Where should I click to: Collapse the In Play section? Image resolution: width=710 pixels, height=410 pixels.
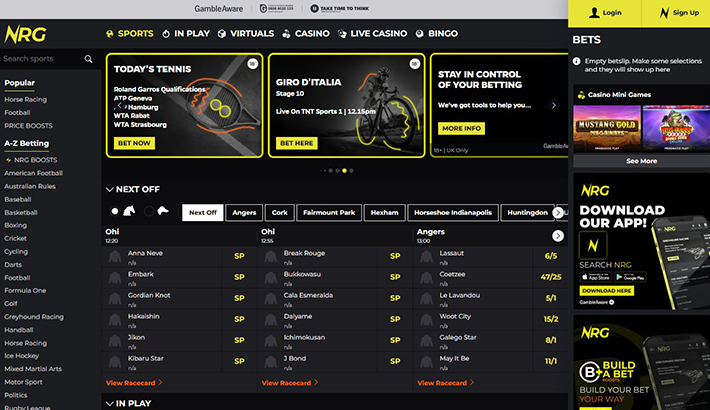click(x=109, y=403)
